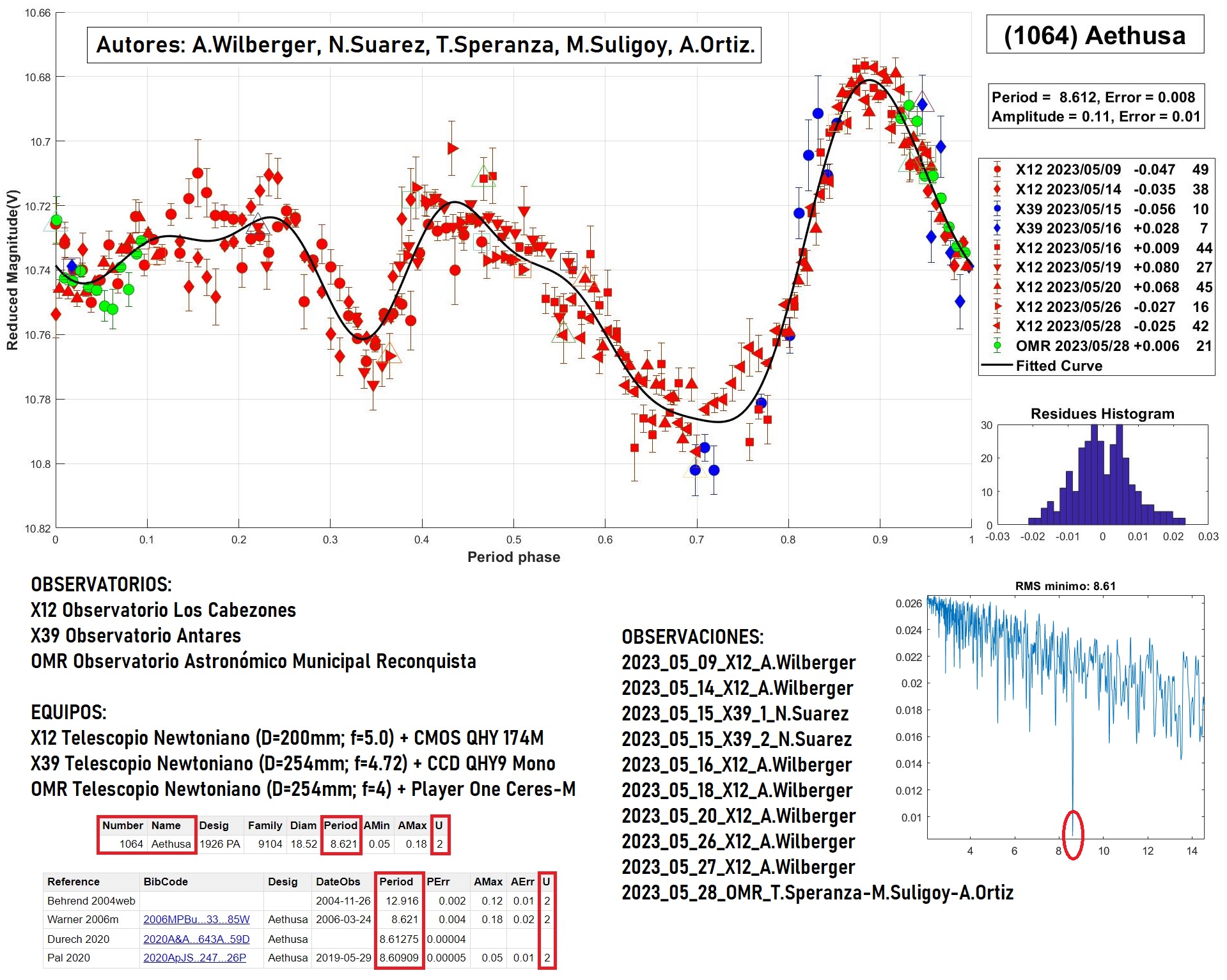This screenshot has height=980, width=1227.
Task: Click the Family column header
Action: 265,825
